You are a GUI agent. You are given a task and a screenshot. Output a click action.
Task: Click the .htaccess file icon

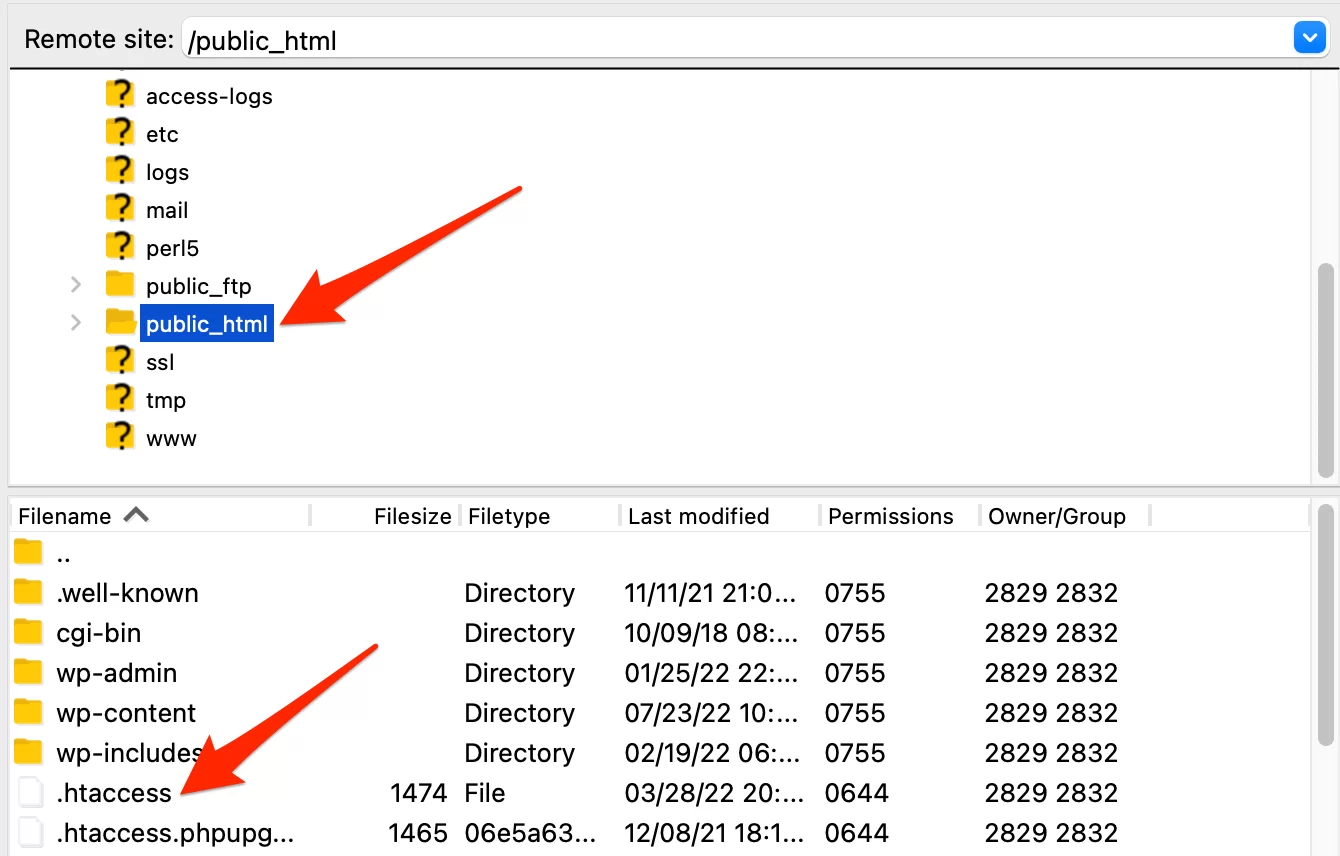(31, 792)
